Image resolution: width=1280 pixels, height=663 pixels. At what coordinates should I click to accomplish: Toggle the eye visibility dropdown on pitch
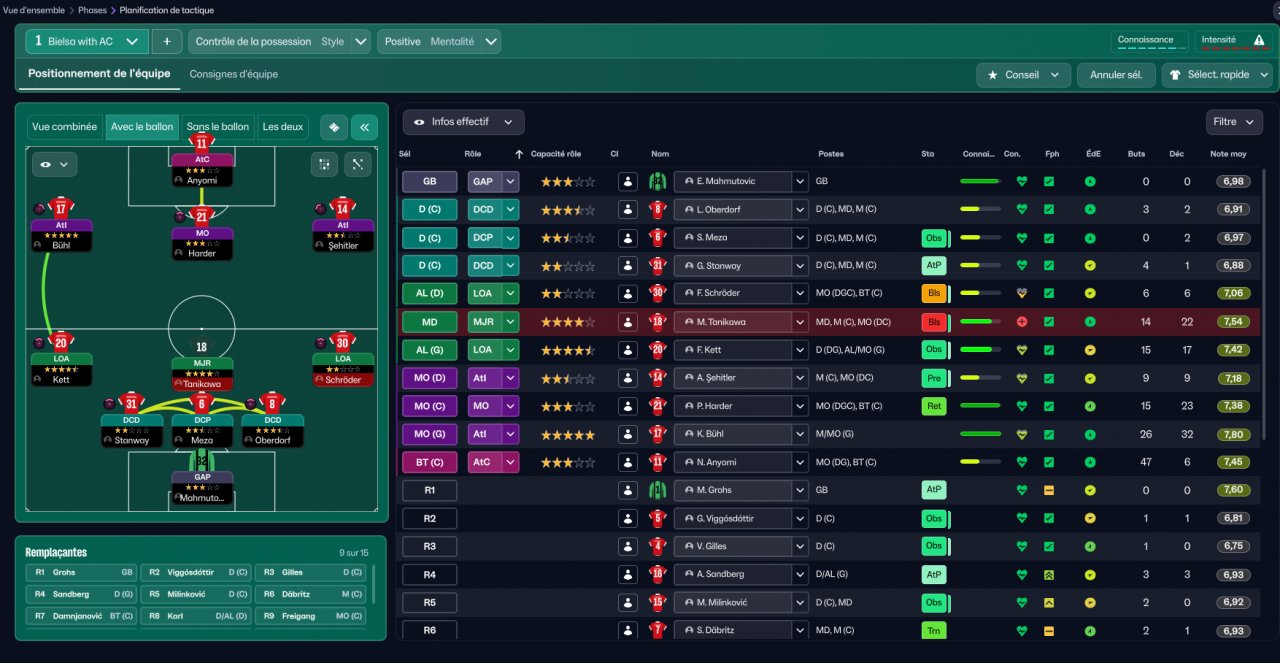tap(54, 164)
